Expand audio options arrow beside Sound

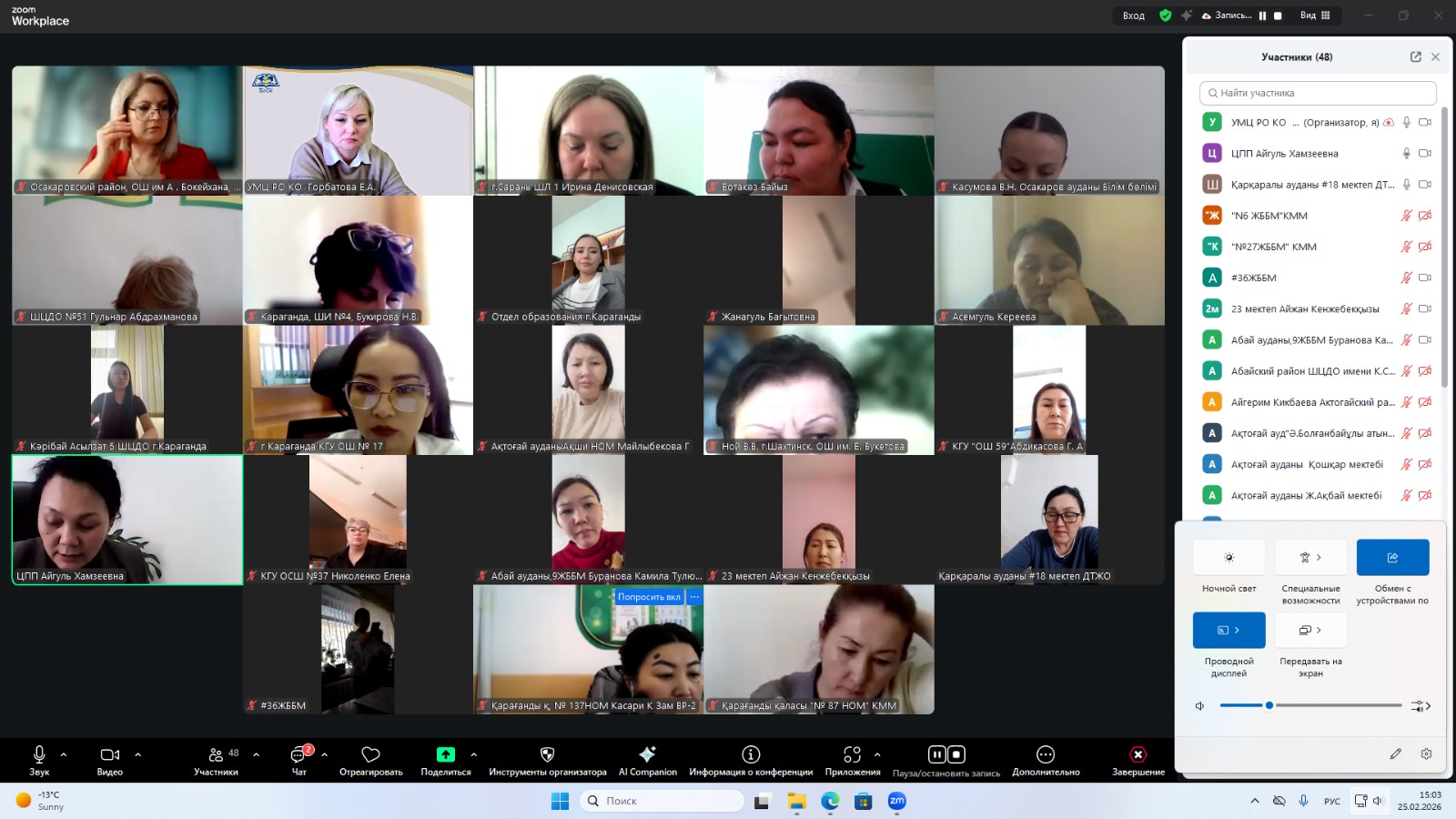[x=64, y=754]
